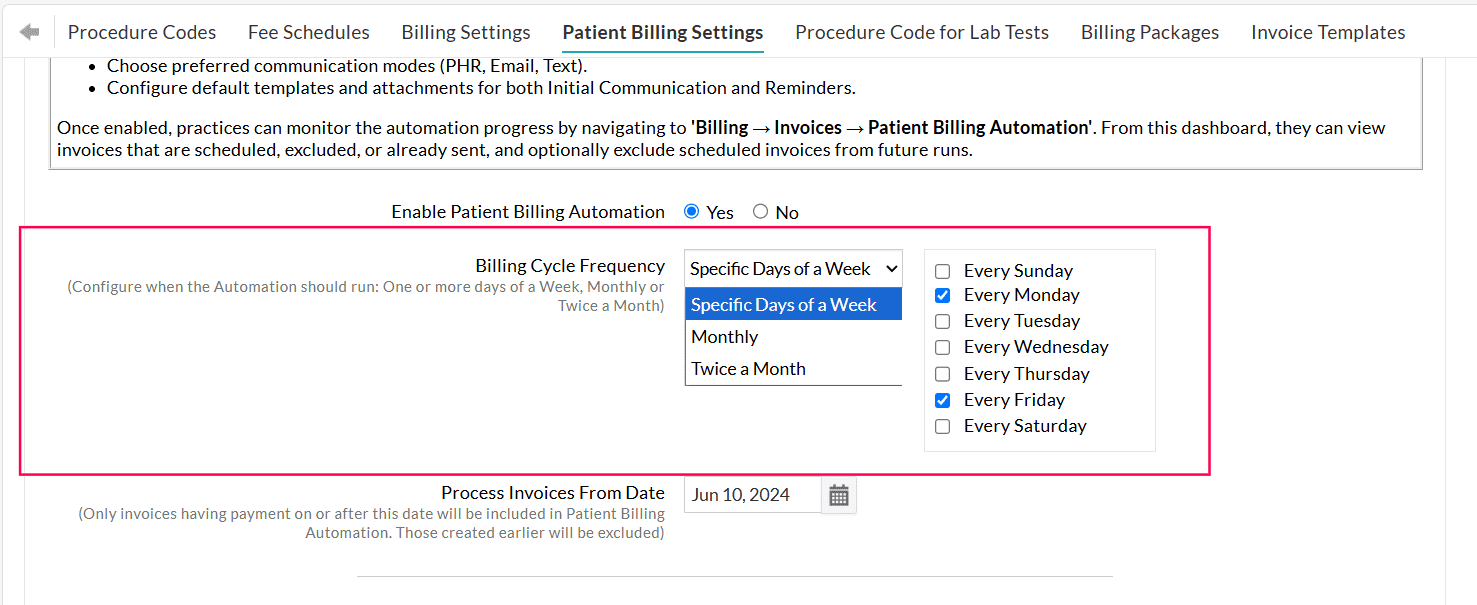Open the calendar picker for Process Invoices From Date

click(x=838, y=494)
